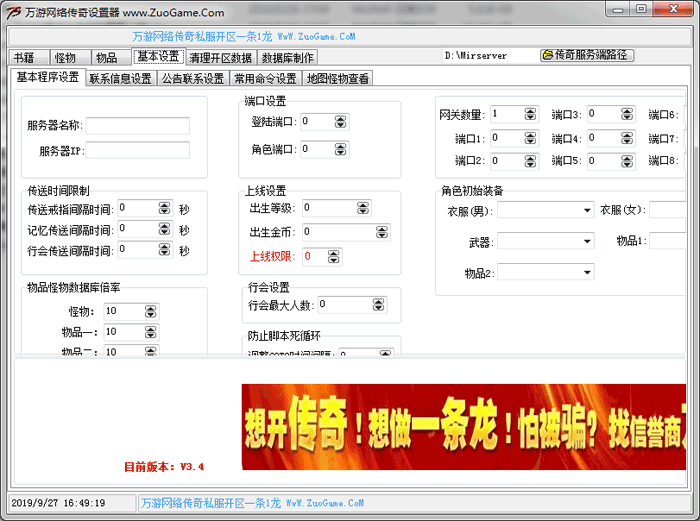700x521 pixels.
Task: Click 传送戒指间隔时间 spinner arrows
Action: coord(165,208)
